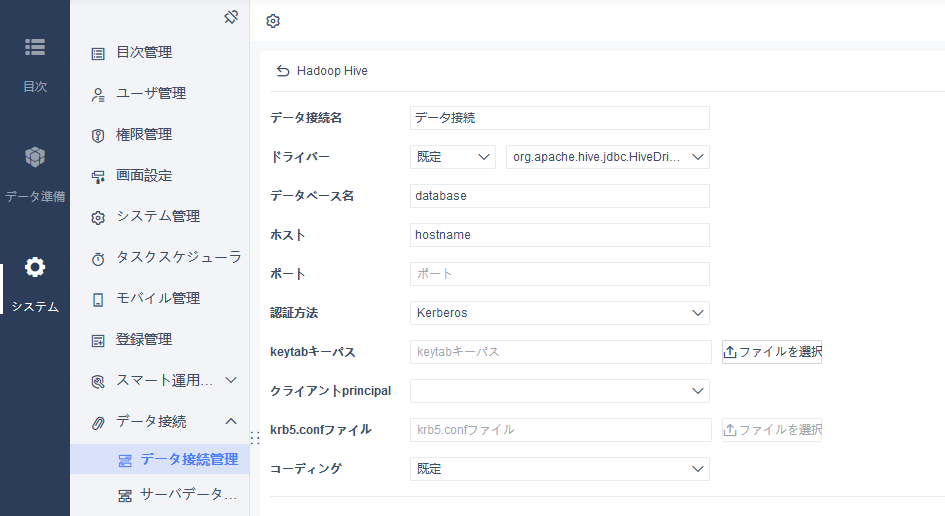Open the データ準備 cube icon
Image resolution: width=945 pixels, height=516 pixels.
pos(35,157)
